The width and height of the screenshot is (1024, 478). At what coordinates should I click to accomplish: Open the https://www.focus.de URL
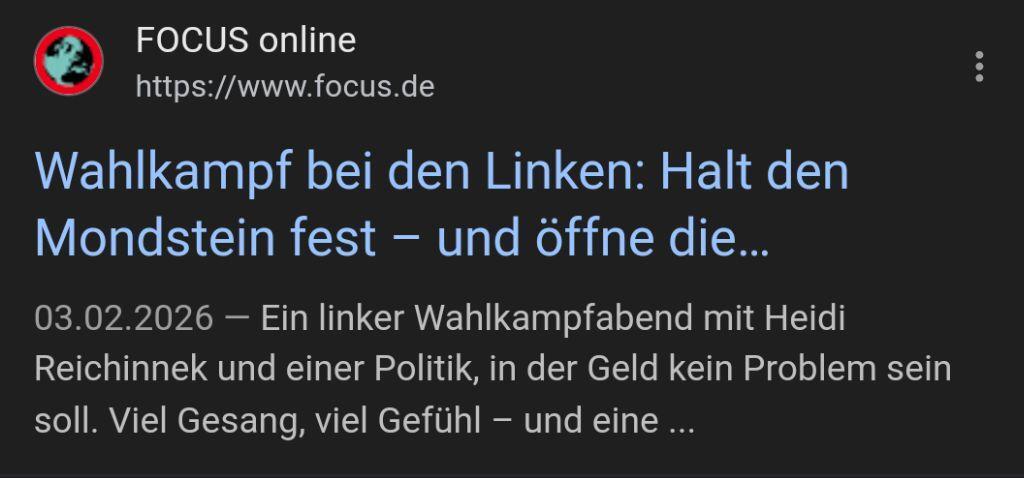pos(285,87)
